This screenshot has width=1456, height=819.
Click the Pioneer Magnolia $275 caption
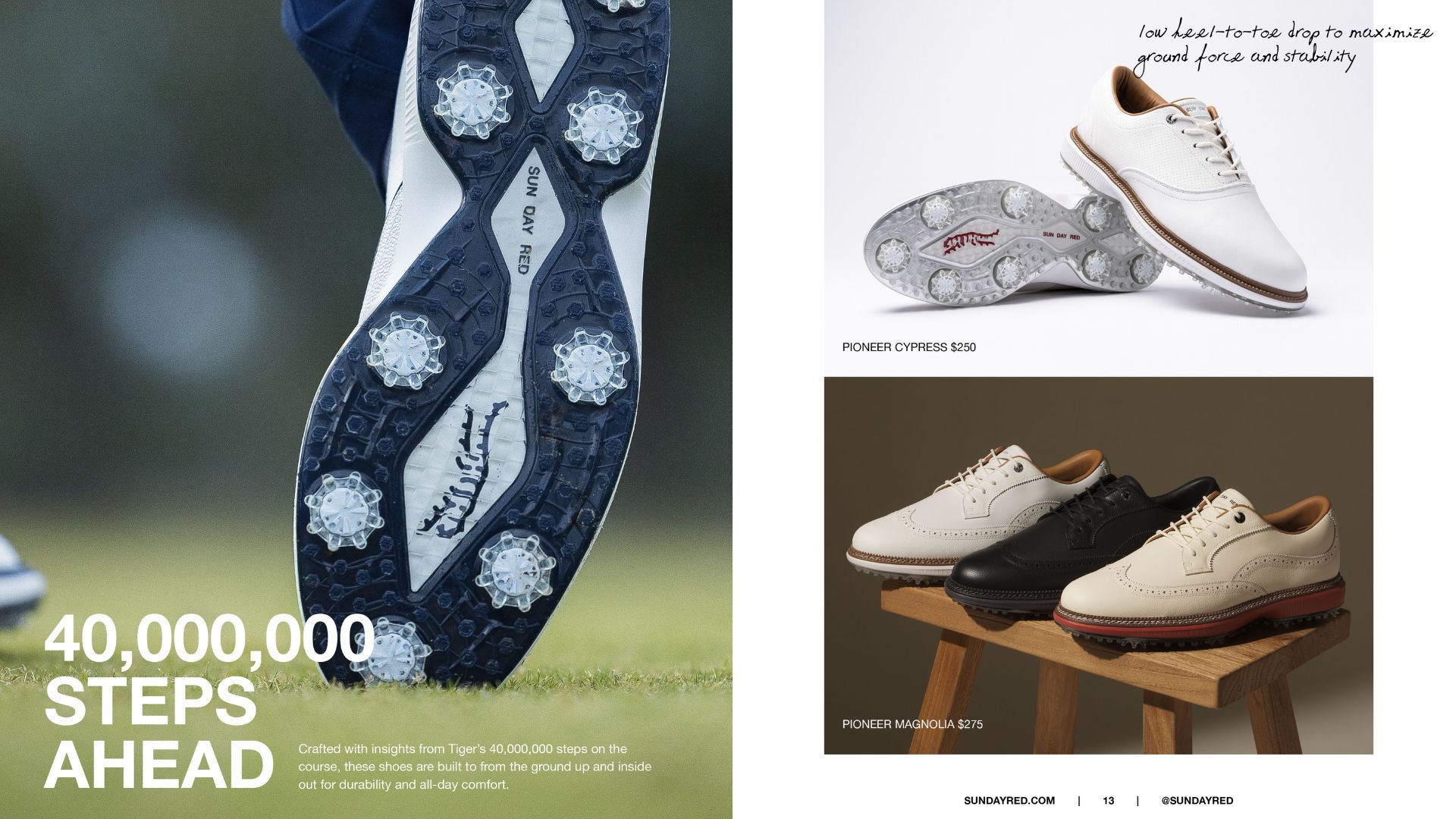[x=912, y=724]
